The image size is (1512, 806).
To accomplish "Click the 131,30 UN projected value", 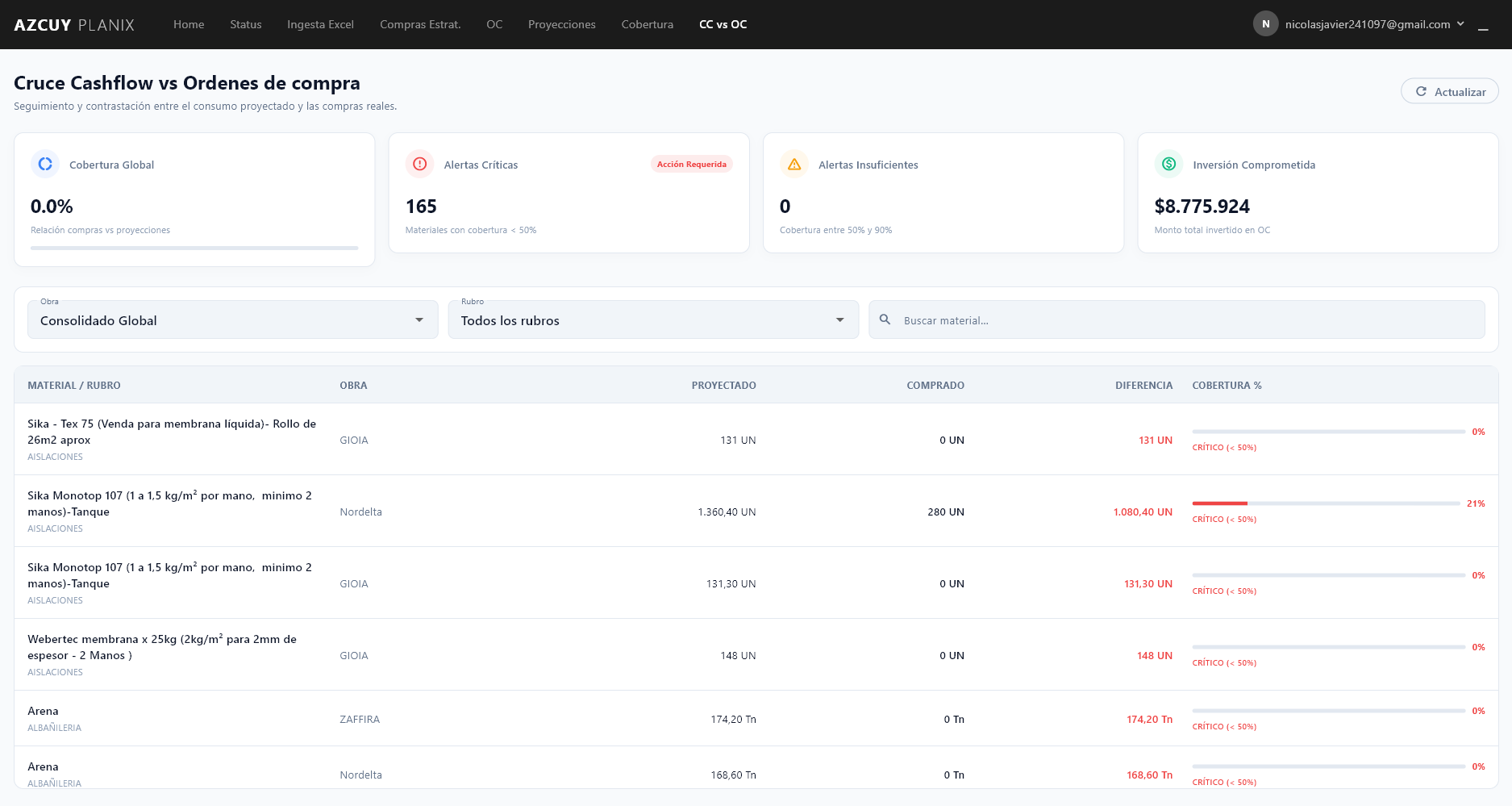I will tap(731, 583).
